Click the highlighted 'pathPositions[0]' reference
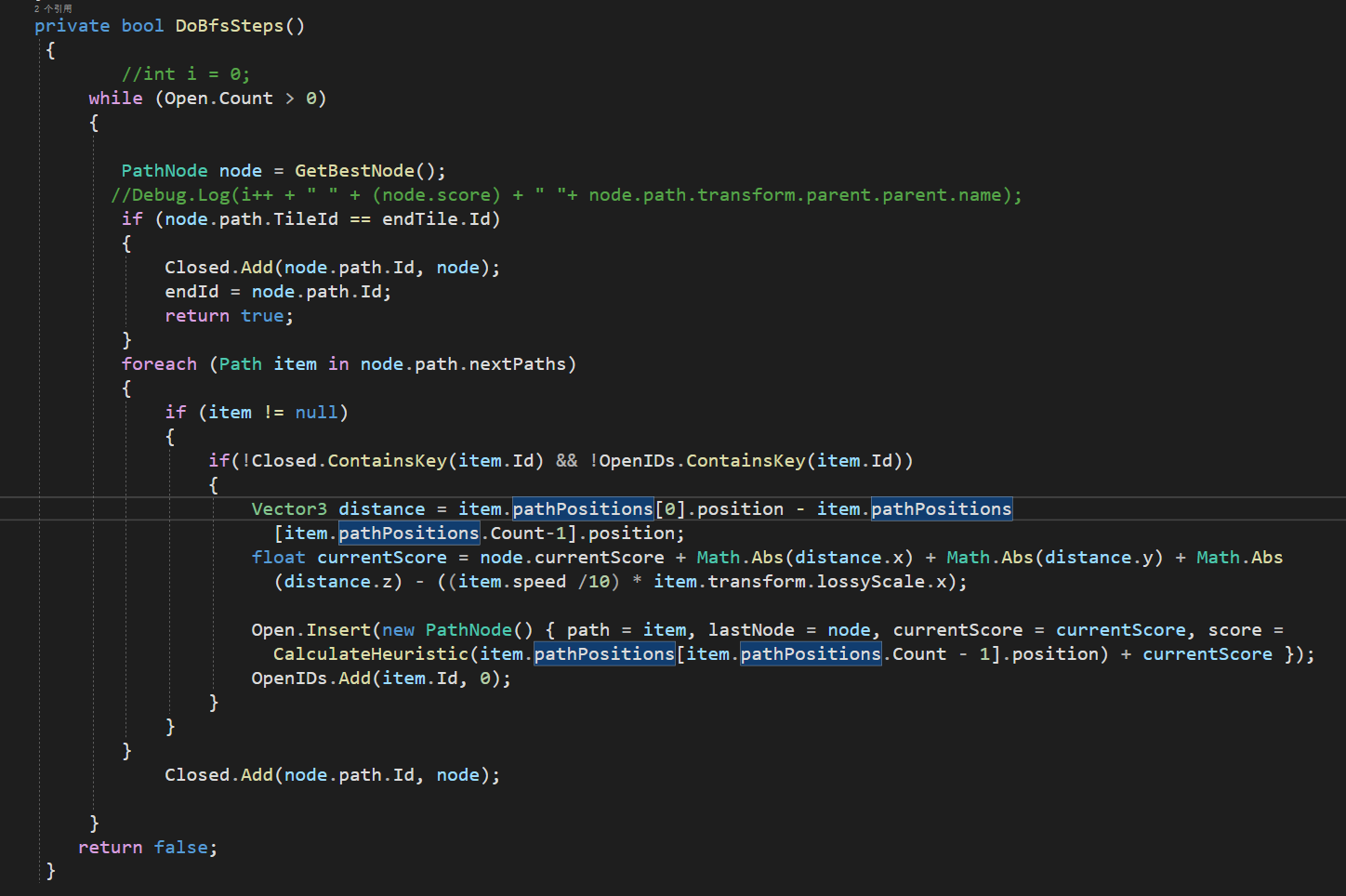This screenshot has width=1346, height=896. coord(599,509)
